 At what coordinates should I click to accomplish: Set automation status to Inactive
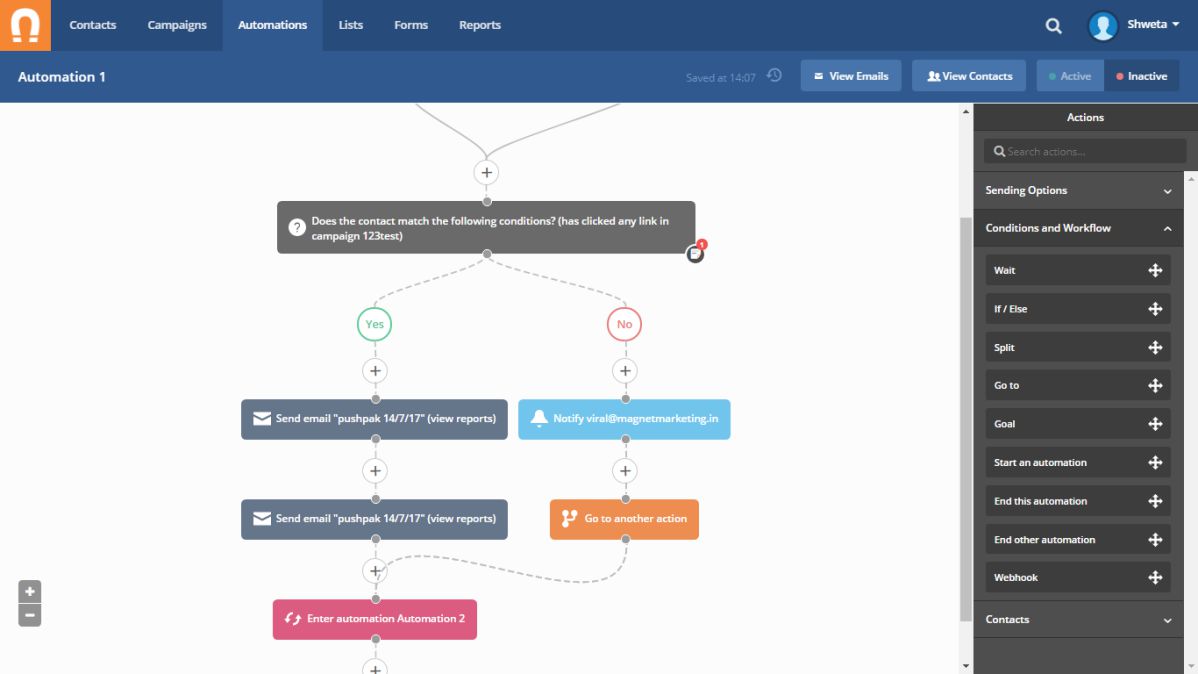pyautogui.click(x=1141, y=76)
